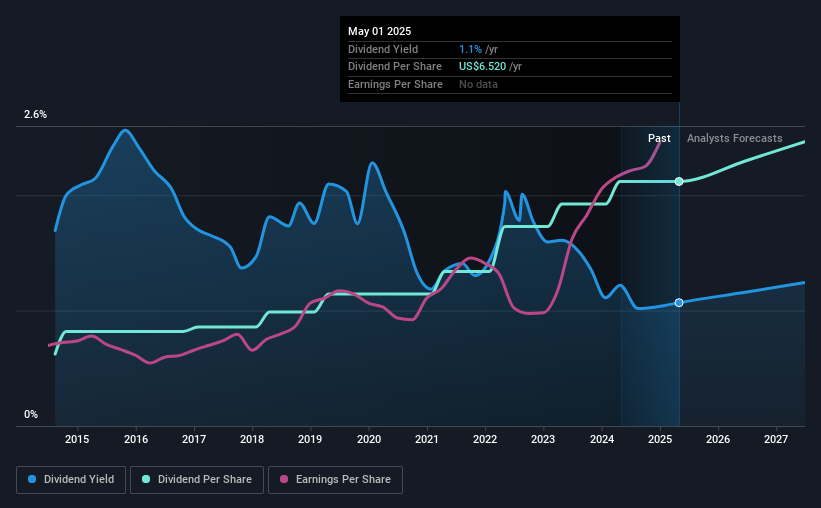Click the 0% y-axis label
Image resolution: width=821 pixels, height=508 pixels.
click(x=31, y=414)
